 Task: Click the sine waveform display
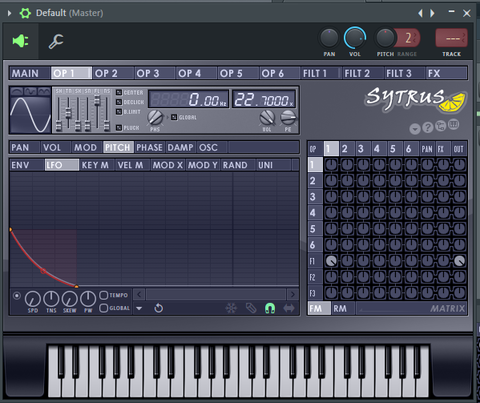pos(30,114)
